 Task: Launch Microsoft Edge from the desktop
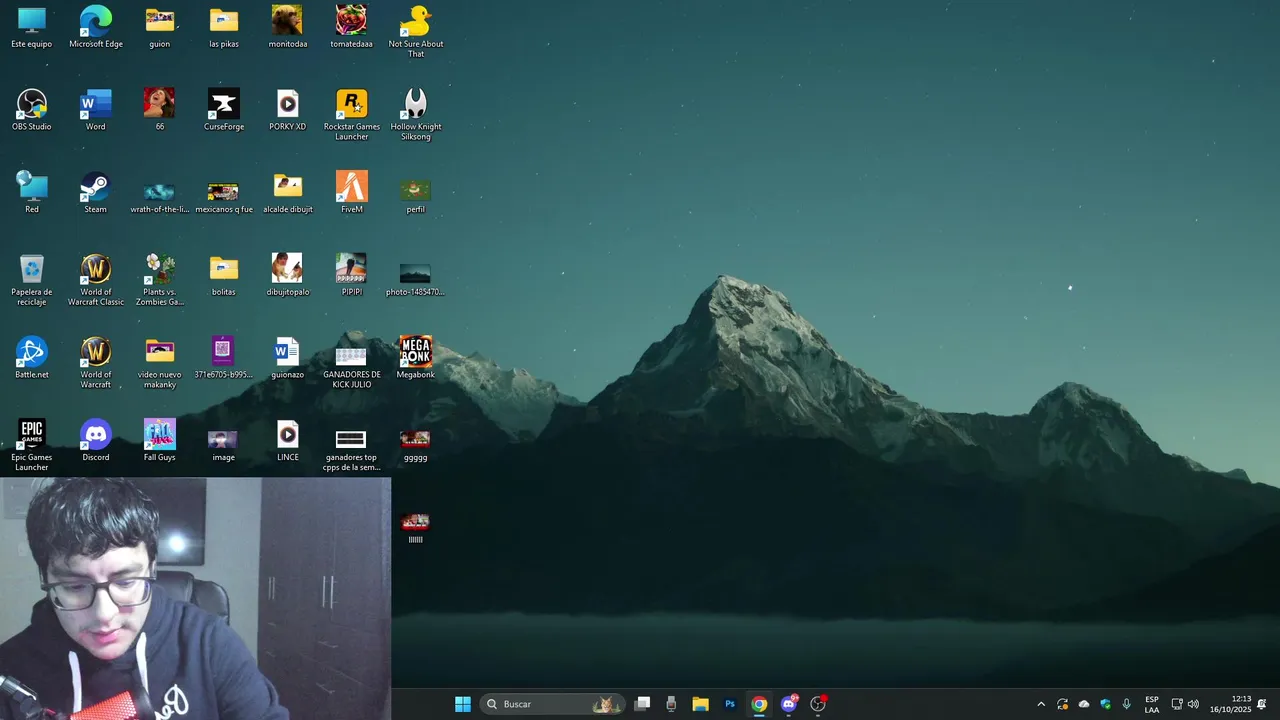point(96,27)
